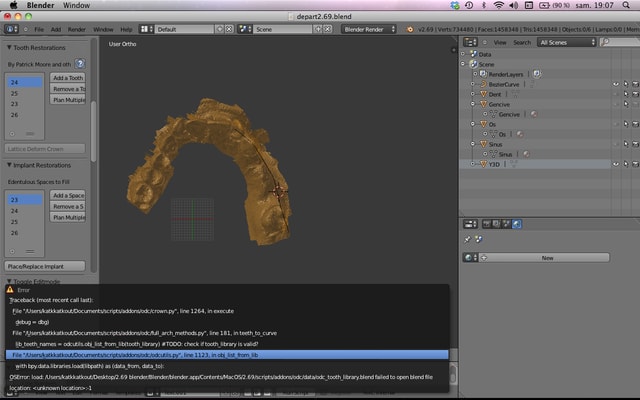This screenshot has height=400, width=640.
Task: Click the help question mark icon
Action: pos(80,63)
